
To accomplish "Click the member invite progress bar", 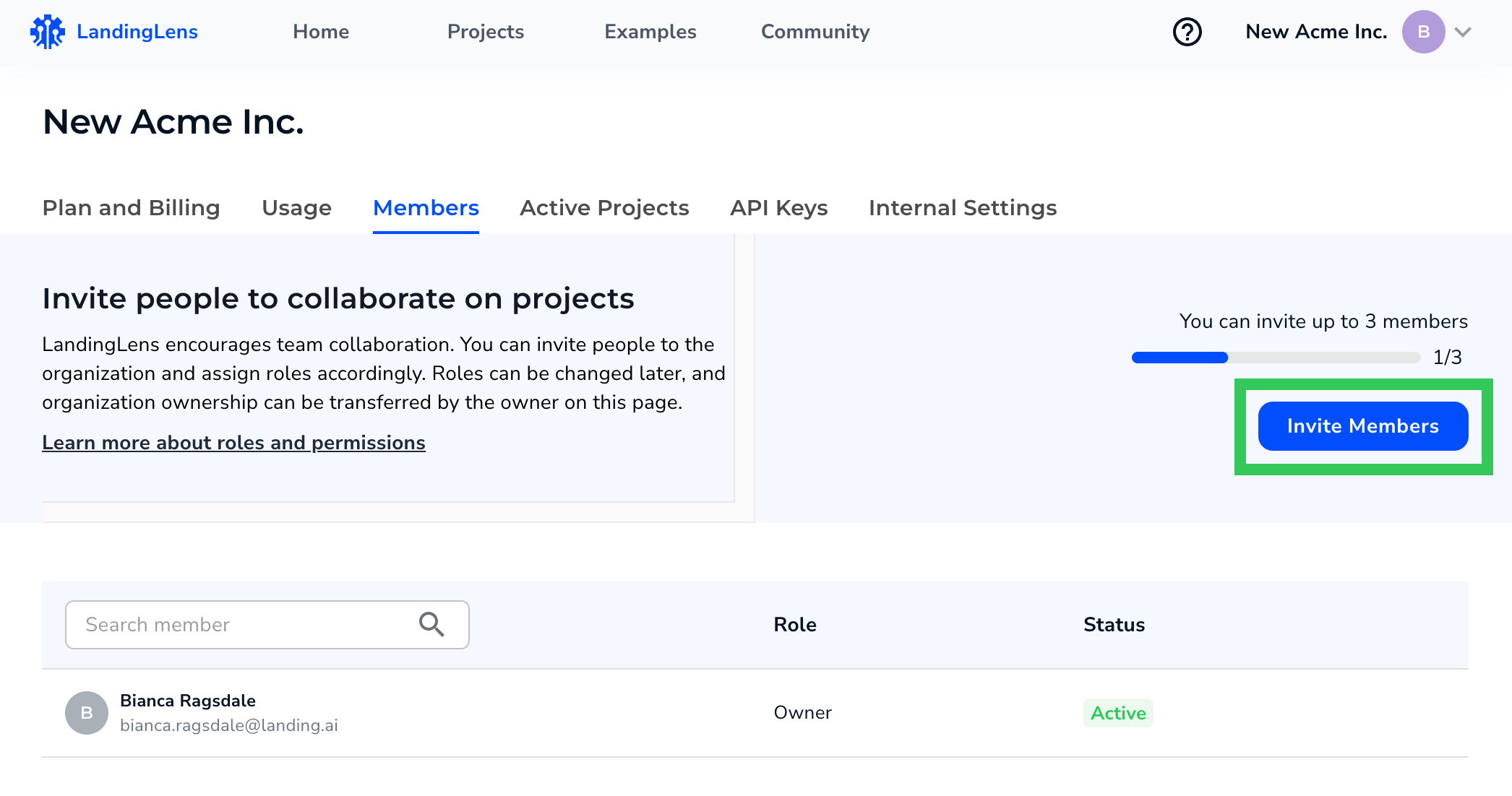I will pos(1276,358).
